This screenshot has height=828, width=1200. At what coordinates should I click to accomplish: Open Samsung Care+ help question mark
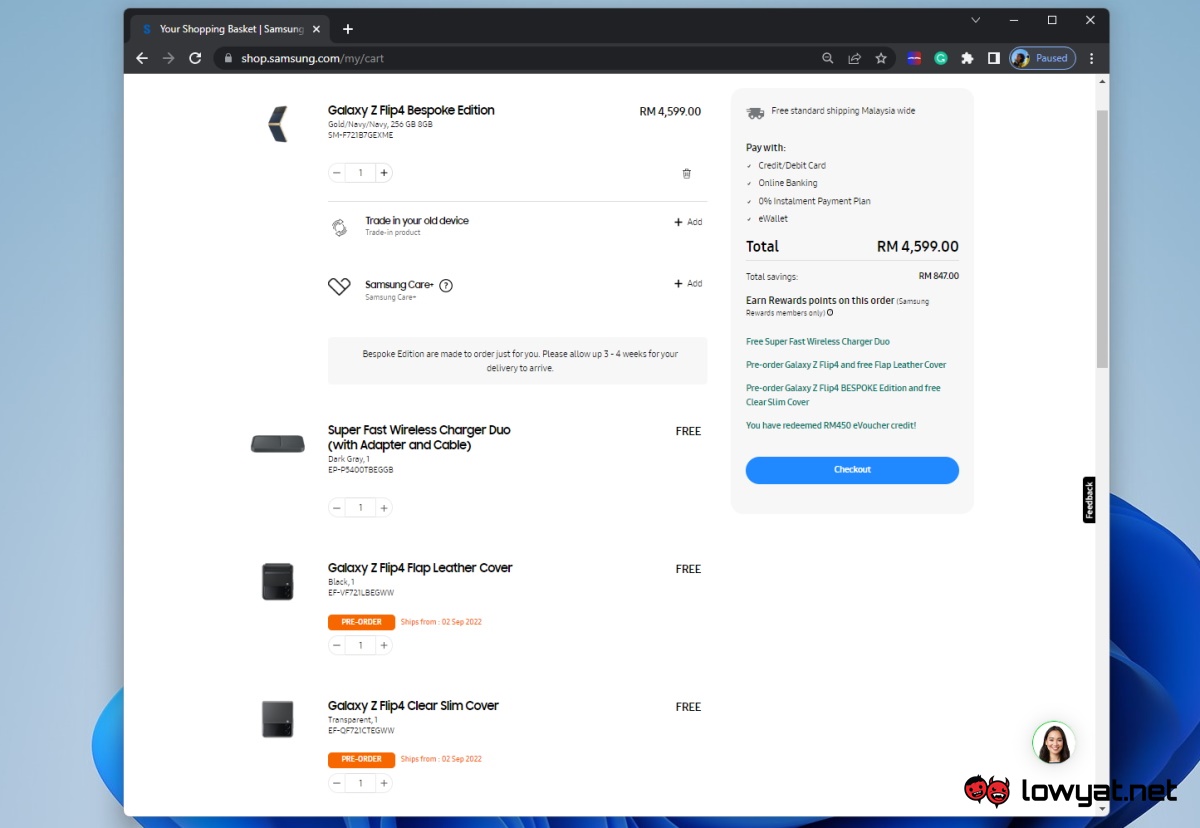tap(446, 285)
